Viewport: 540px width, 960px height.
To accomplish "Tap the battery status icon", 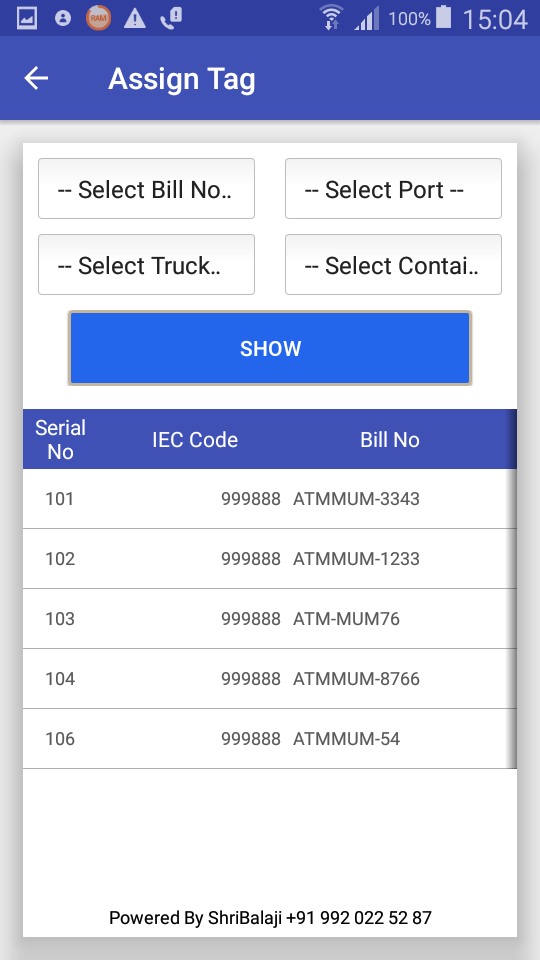I will click(443, 17).
